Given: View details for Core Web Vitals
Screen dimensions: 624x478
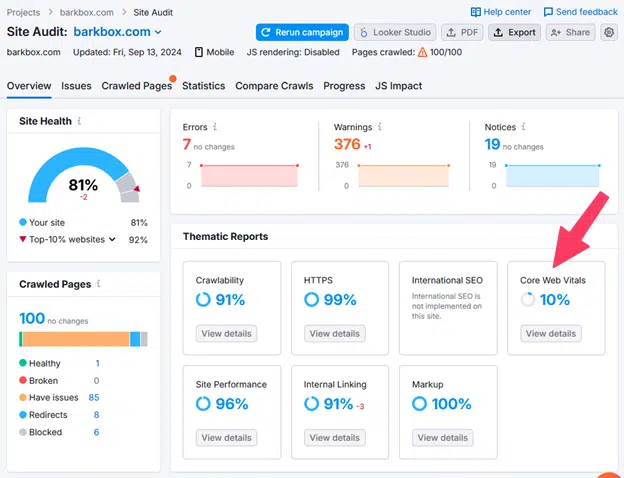Looking at the screenshot, I should point(551,334).
